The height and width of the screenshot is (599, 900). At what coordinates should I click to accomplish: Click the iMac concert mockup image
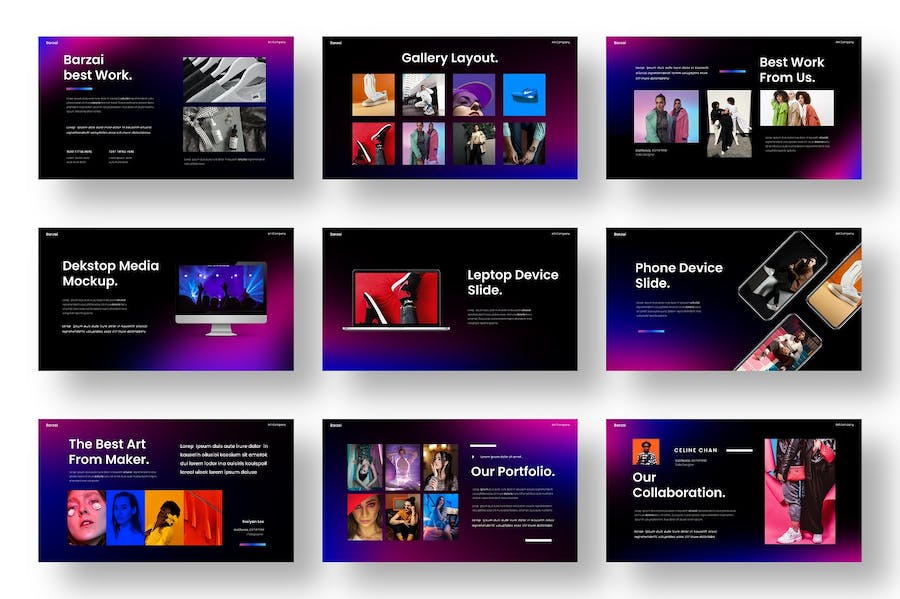tap(222, 298)
